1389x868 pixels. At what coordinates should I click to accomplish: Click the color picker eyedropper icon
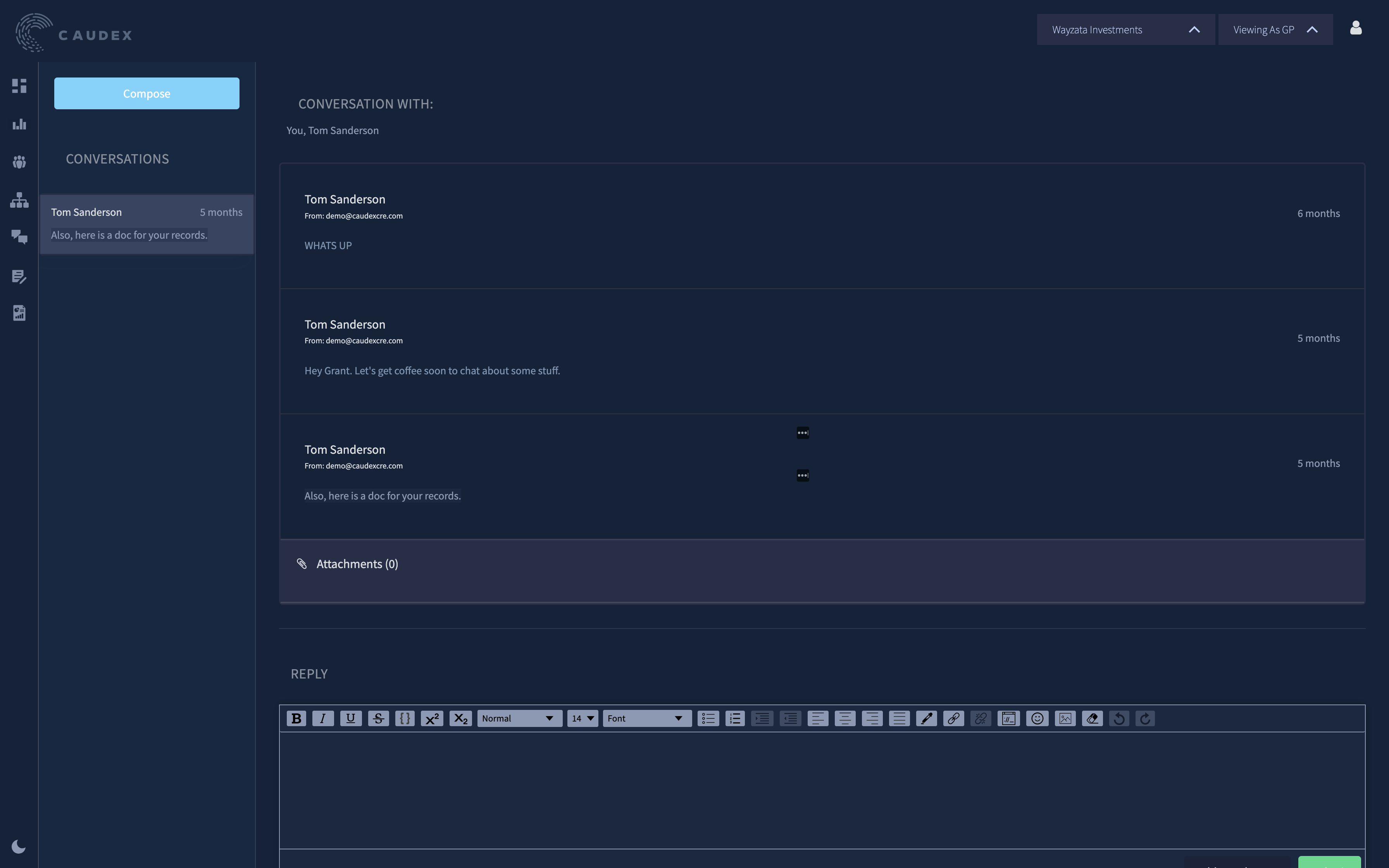tap(926, 718)
